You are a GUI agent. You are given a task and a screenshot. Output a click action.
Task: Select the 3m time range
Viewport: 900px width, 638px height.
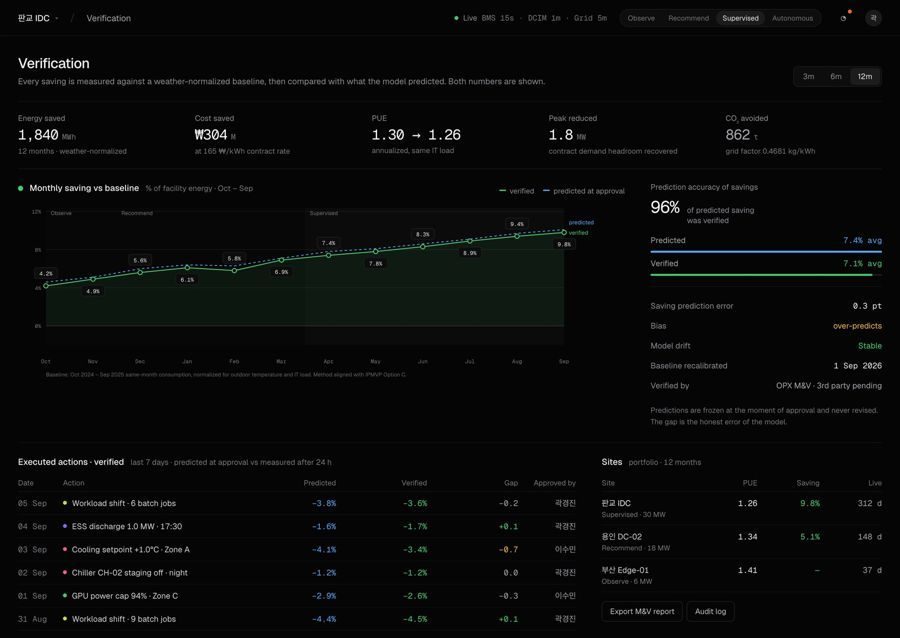[x=808, y=76]
